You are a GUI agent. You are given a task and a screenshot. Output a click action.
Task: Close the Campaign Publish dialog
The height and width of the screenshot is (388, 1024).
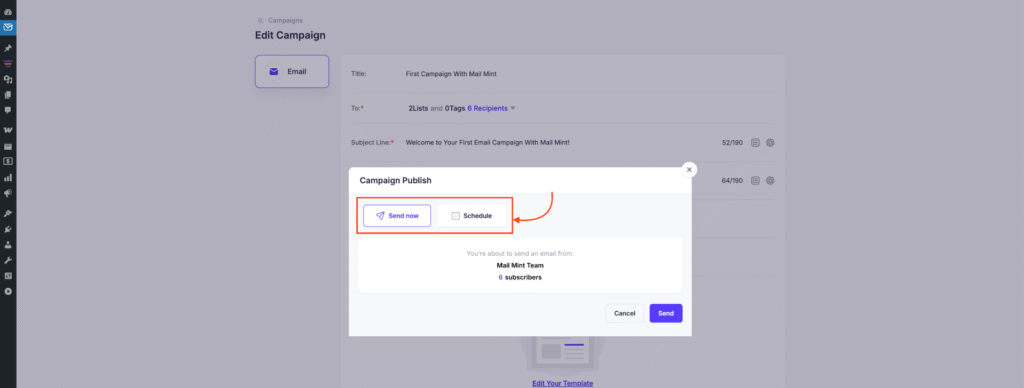689,170
